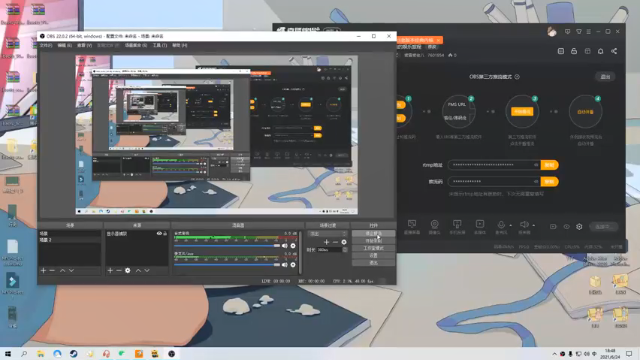Click the microphone icon in streaming app toolbar

[x=501, y=224]
